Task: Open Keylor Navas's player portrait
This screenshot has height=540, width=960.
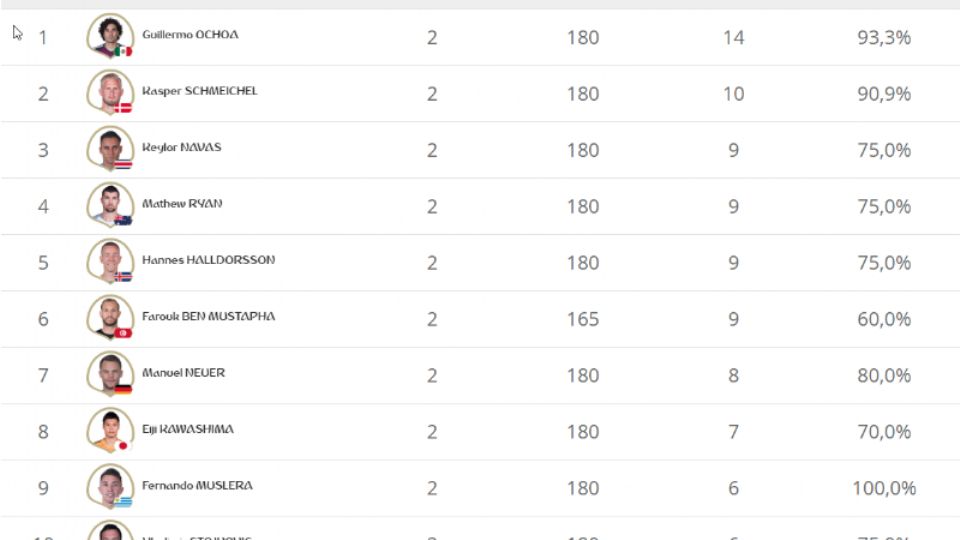Action: click(x=109, y=148)
